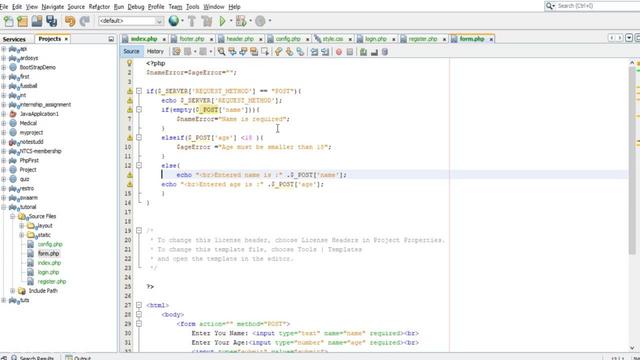Screen dimensions: 640x360
Task: Switch editor to History view
Action: click(155, 51)
